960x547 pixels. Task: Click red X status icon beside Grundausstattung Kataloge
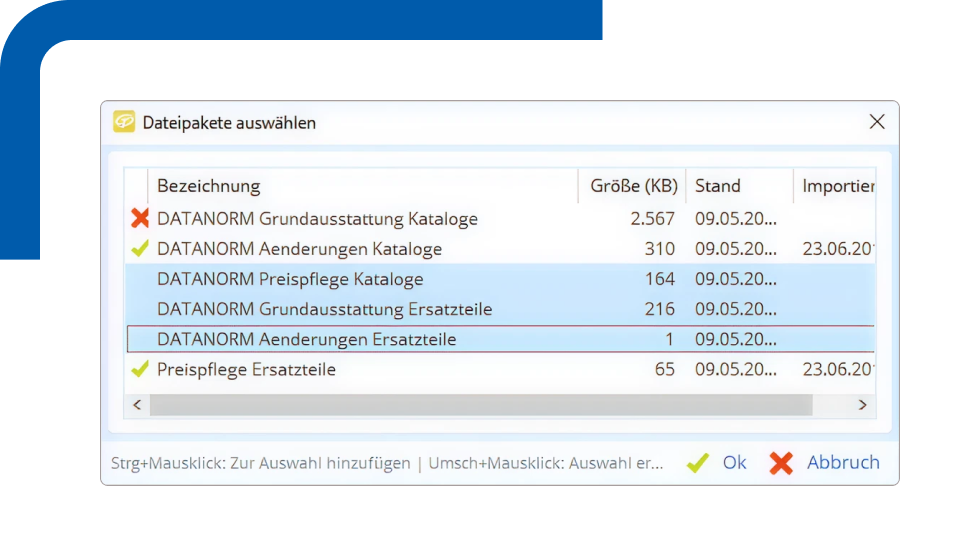(140, 218)
